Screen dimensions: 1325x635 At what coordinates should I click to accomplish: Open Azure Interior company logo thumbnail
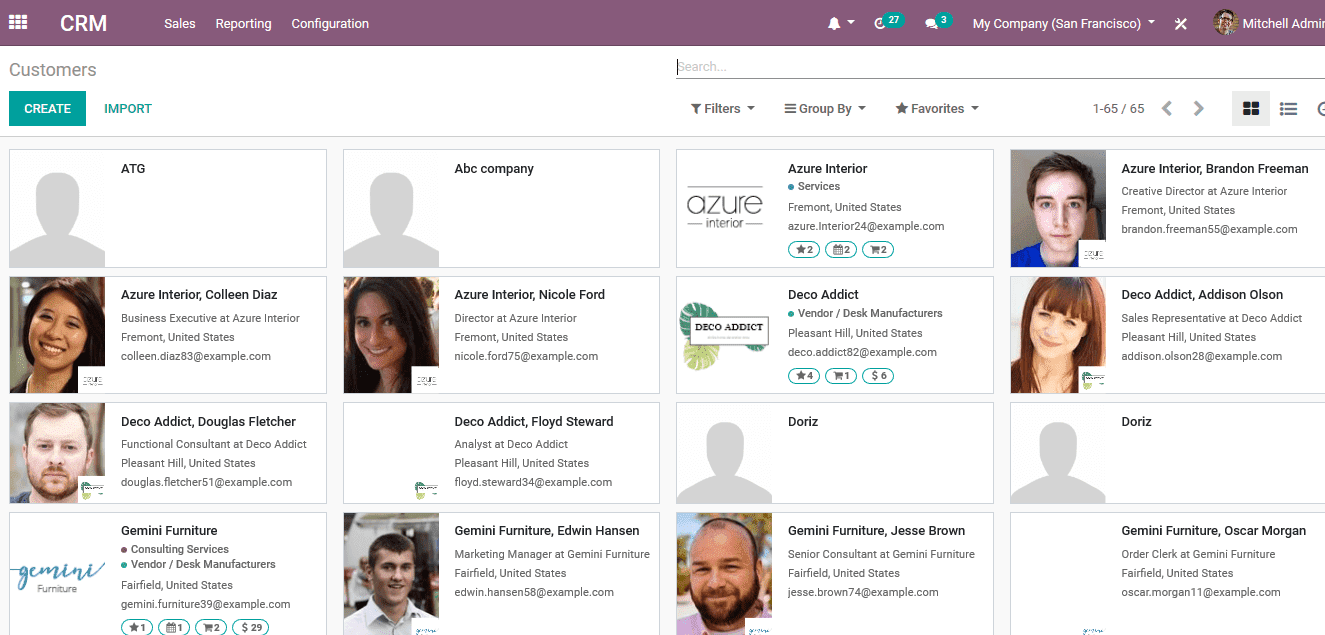(725, 209)
